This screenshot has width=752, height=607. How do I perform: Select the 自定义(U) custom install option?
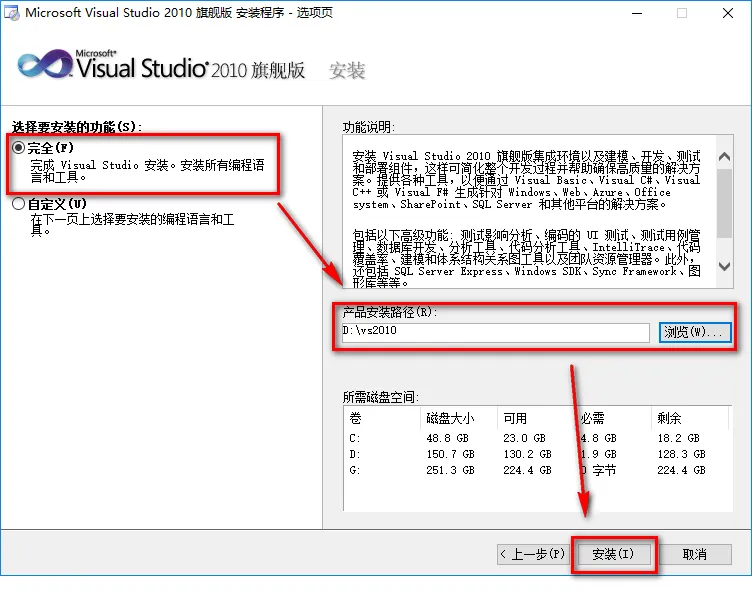19,204
